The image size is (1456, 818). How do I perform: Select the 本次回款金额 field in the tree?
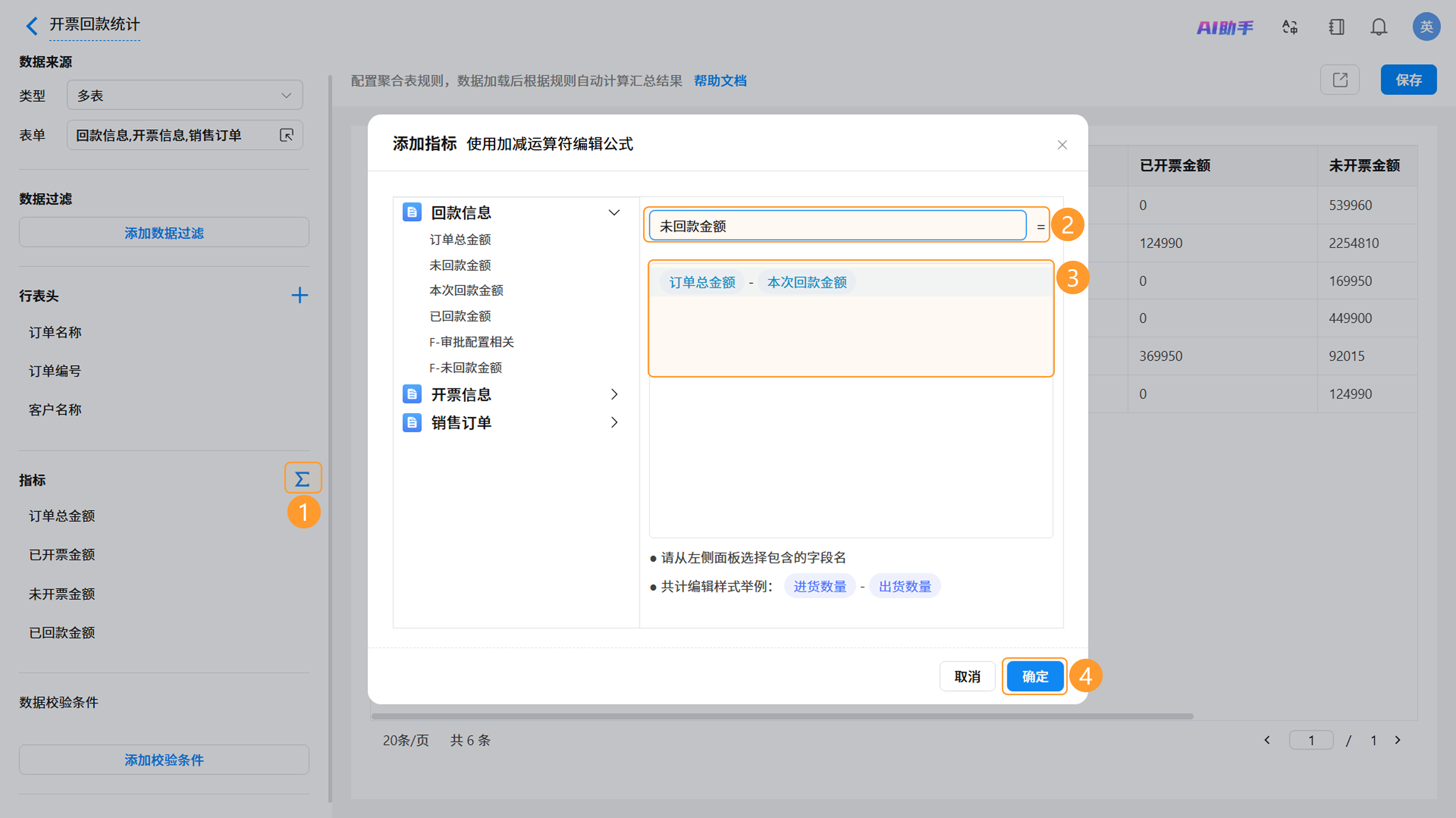(466, 290)
